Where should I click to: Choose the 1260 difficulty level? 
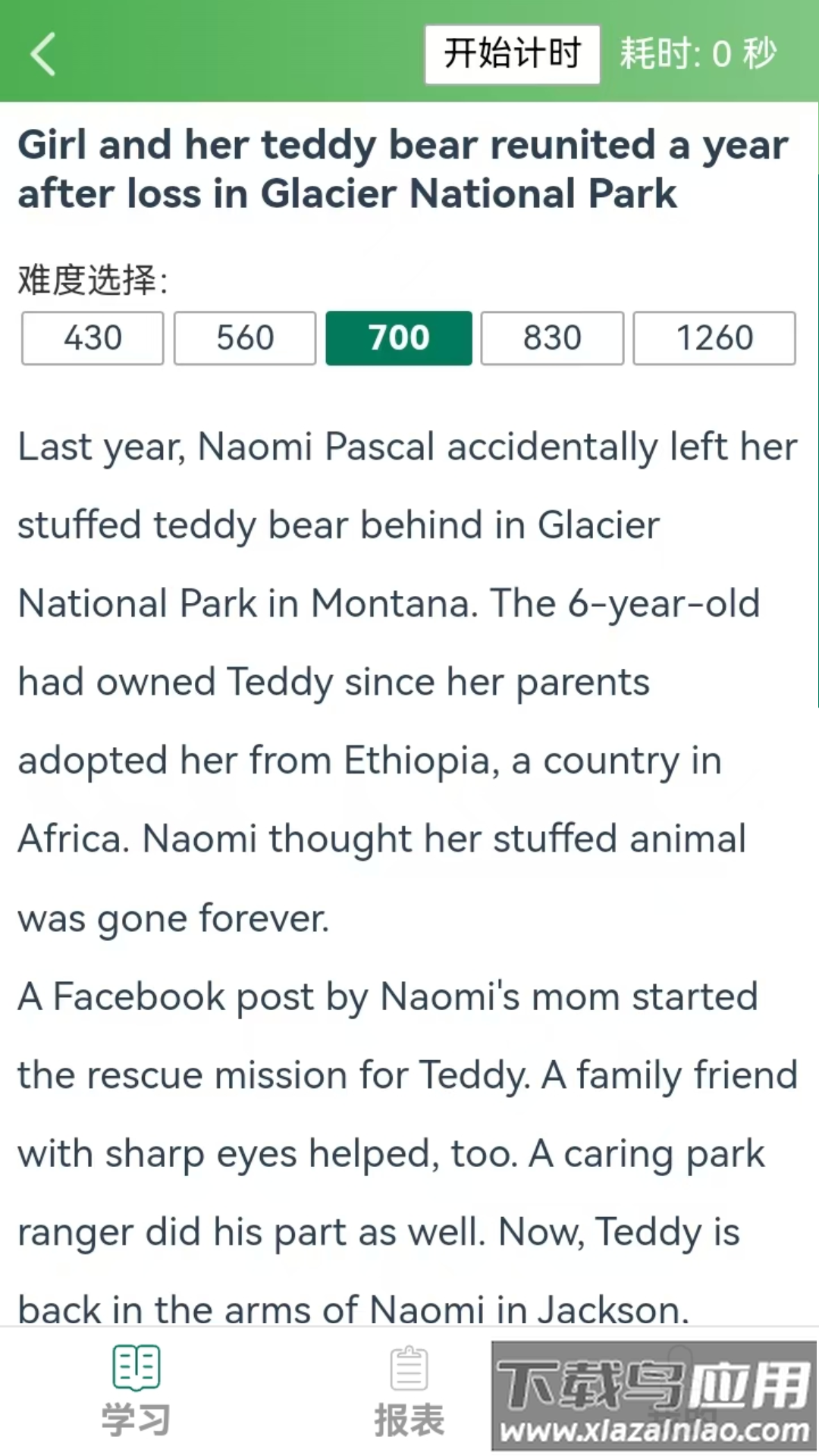point(714,338)
